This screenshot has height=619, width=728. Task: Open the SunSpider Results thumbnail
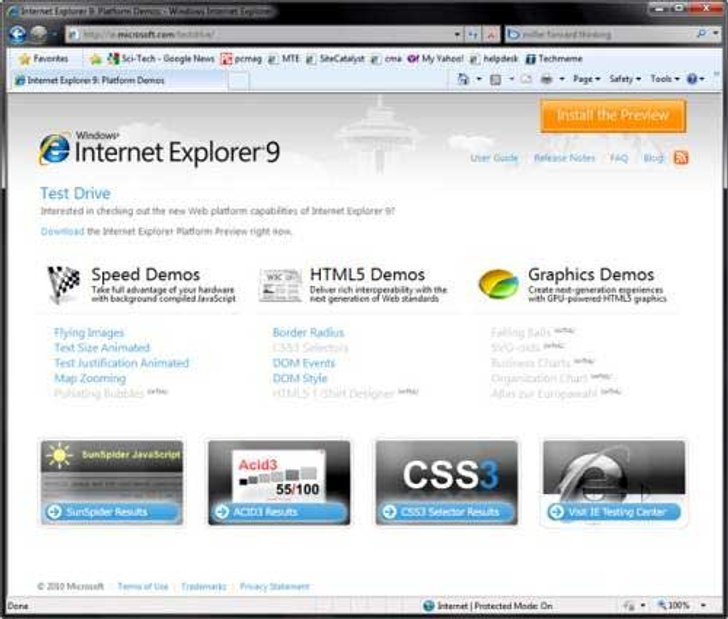click(112, 483)
